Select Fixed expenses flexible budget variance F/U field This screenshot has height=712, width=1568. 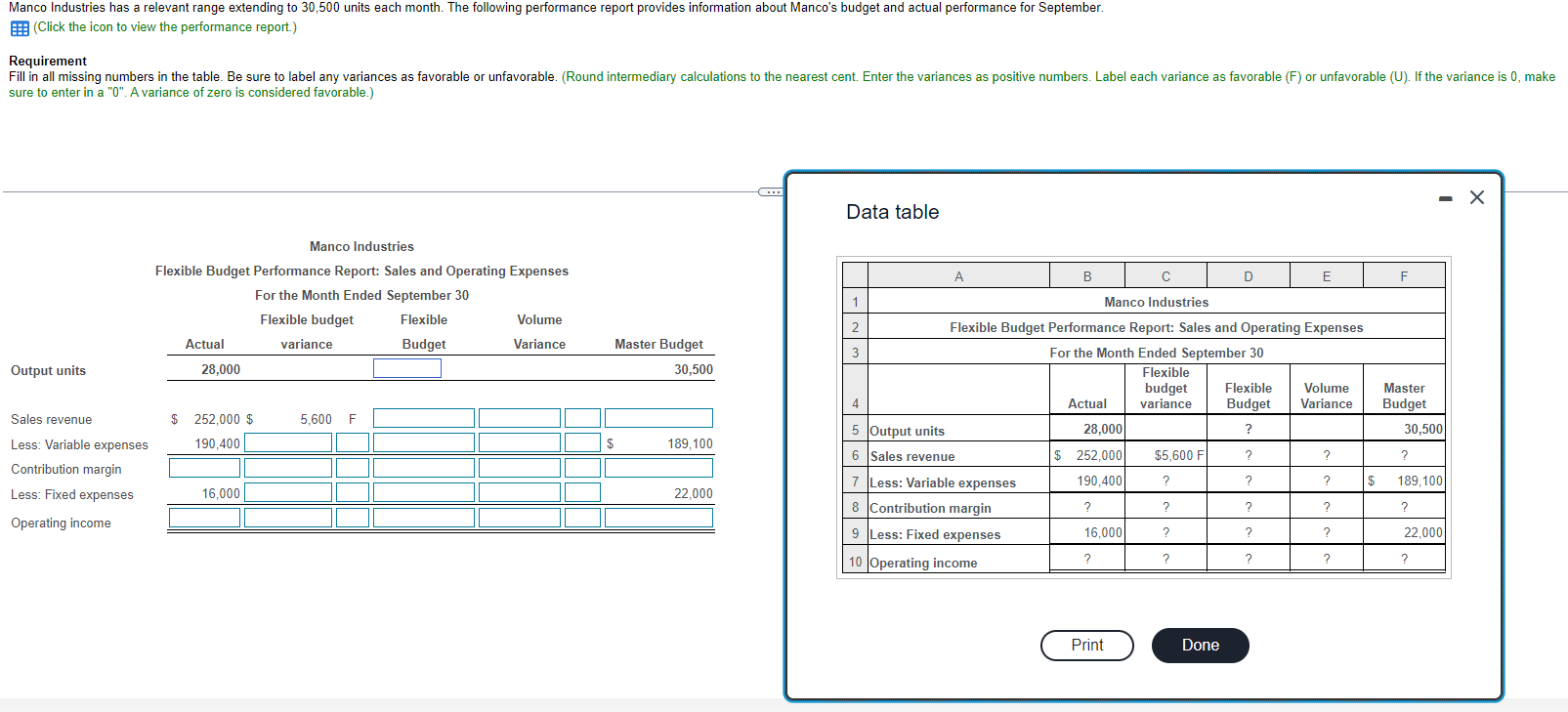[353, 492]
